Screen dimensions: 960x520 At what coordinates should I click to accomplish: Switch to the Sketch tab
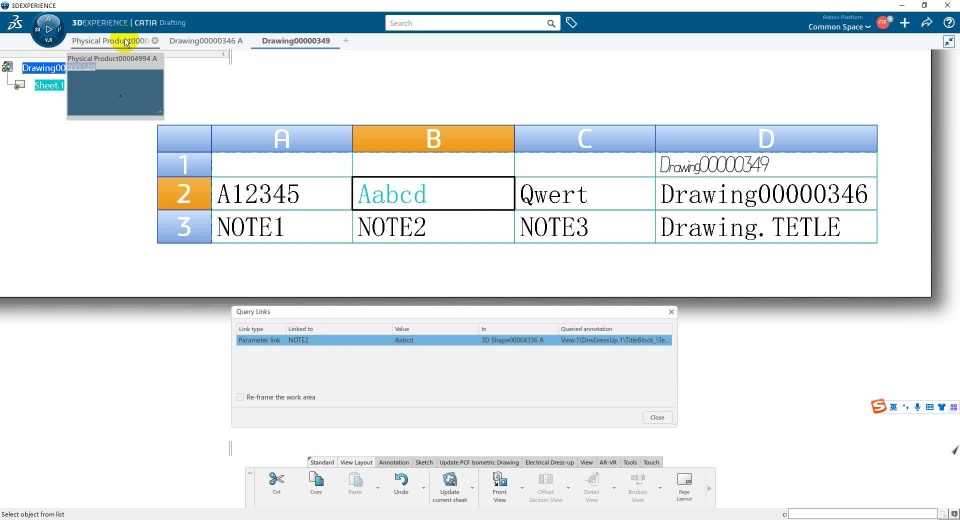click(424, 462)
